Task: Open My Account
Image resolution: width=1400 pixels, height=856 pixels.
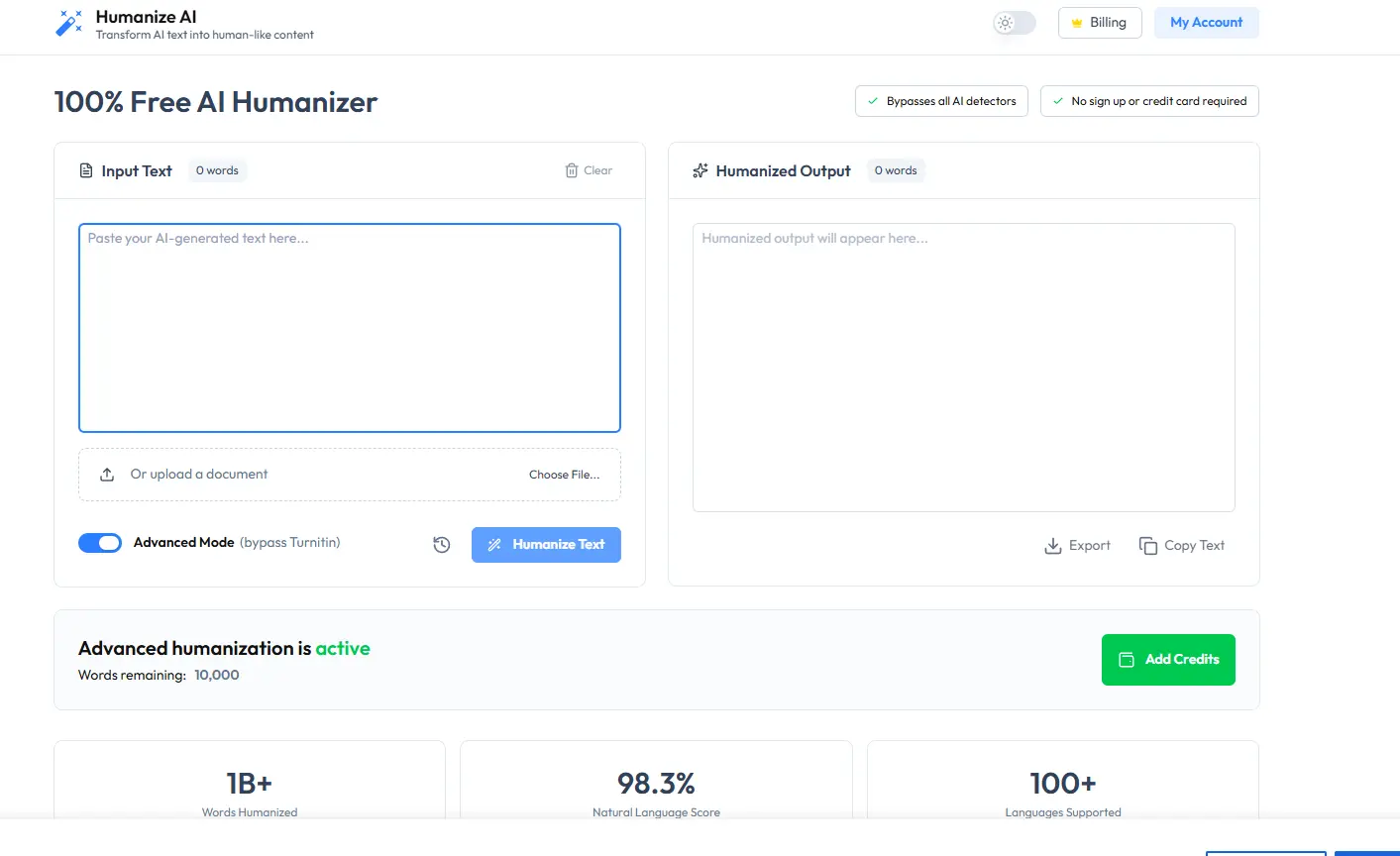Action: [x=1206, y=23]
